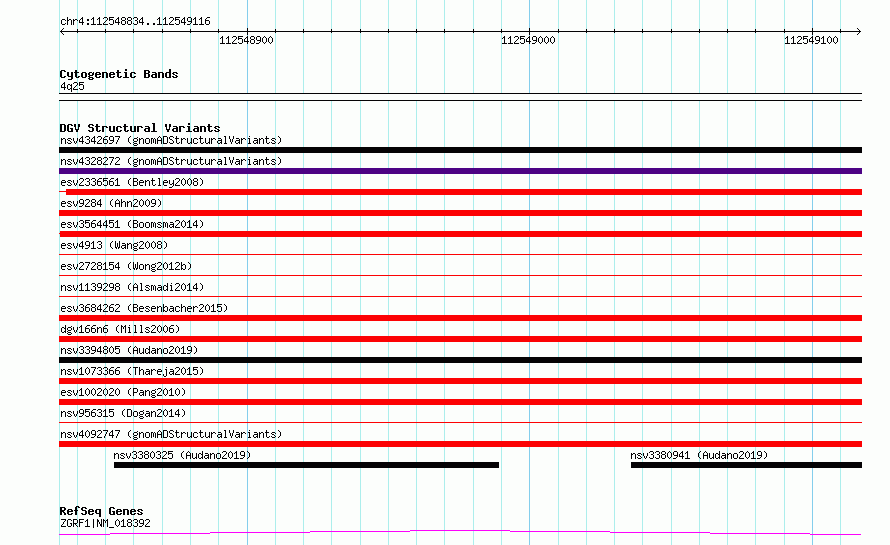Open the esv4913 (Wang2008) variant label
The image size is (890, 545).
114,245
